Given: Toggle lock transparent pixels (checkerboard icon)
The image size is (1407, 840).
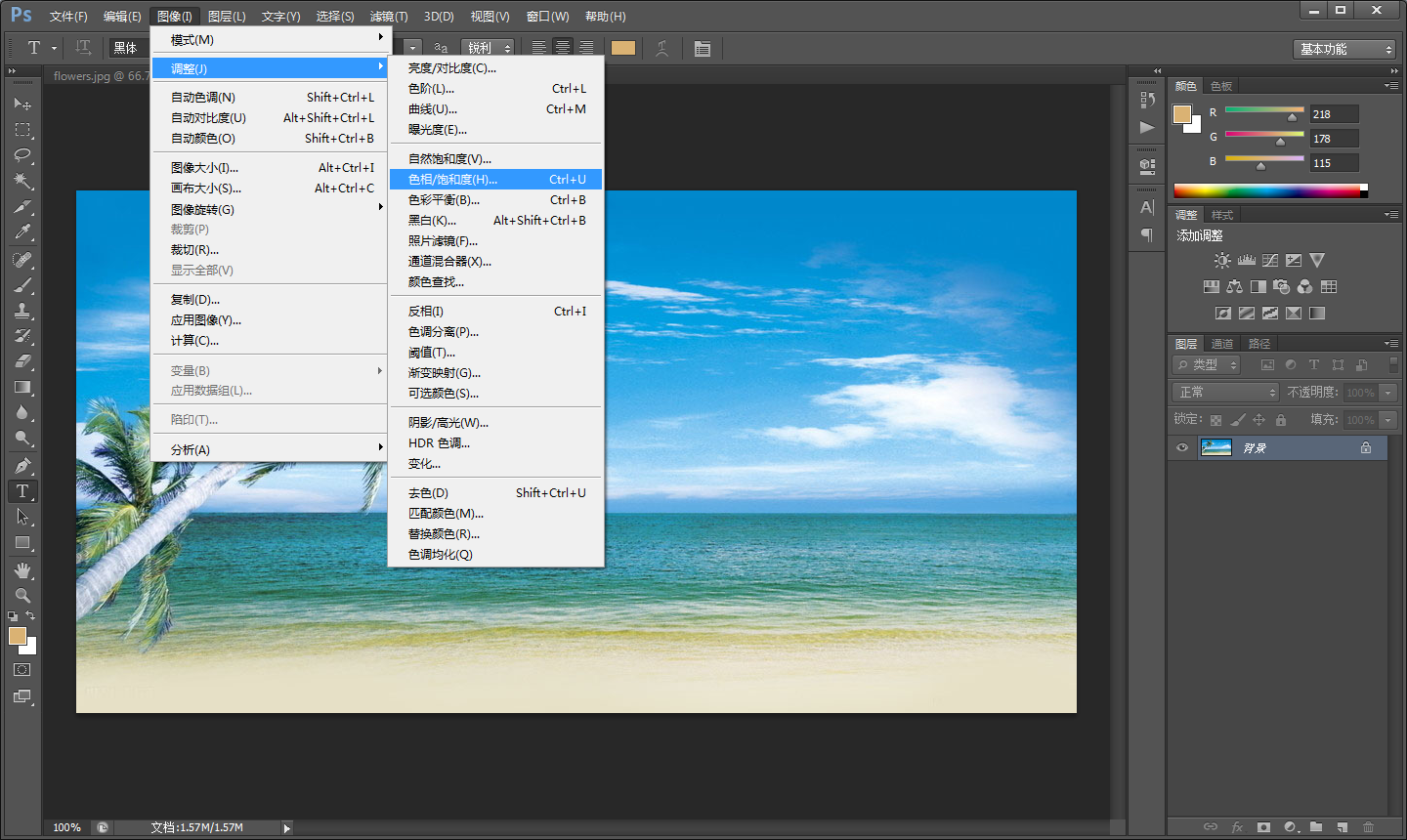Looking at the screenshot, I should [x=1215, y=420].
